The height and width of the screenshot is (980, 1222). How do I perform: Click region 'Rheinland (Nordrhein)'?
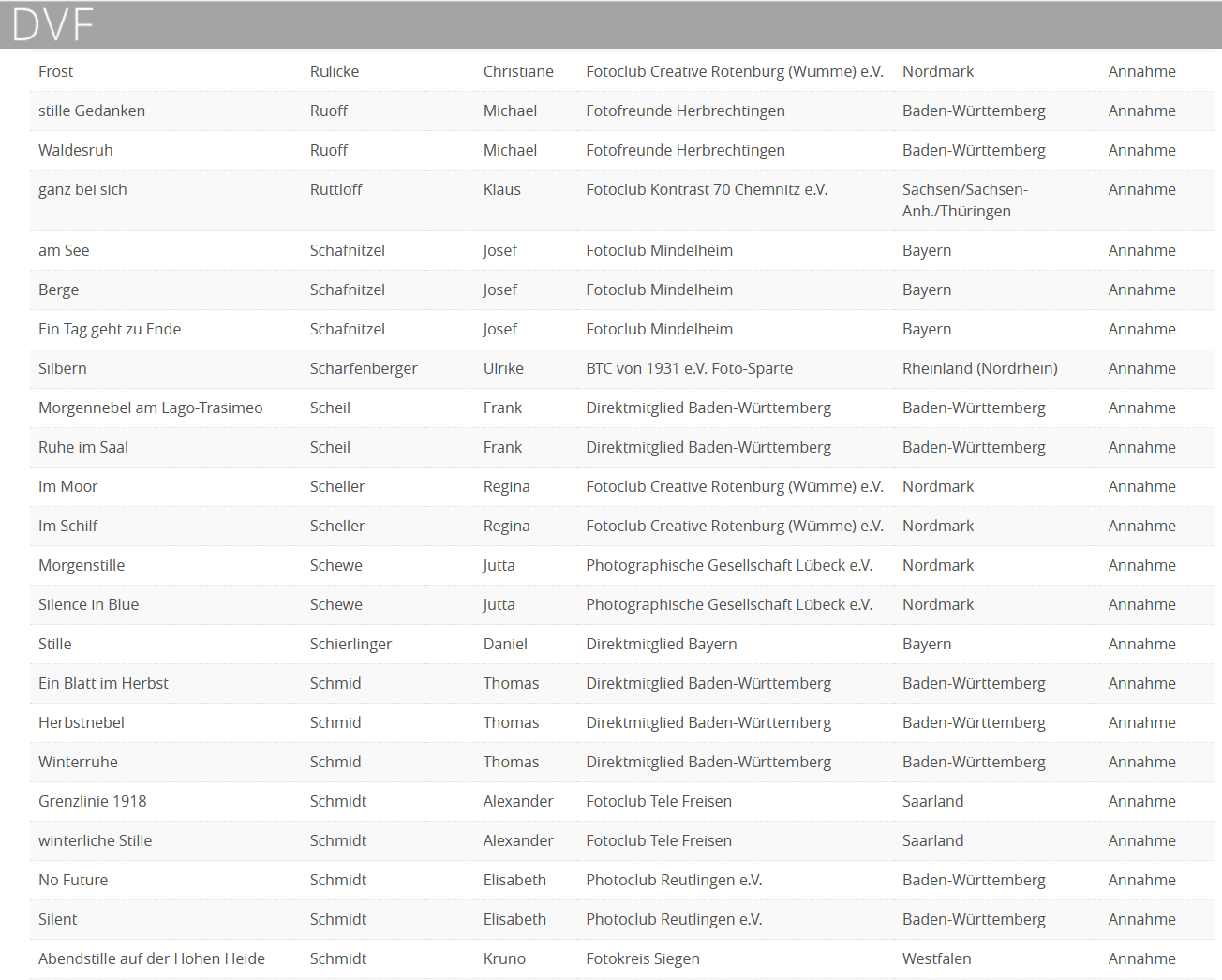980,368
